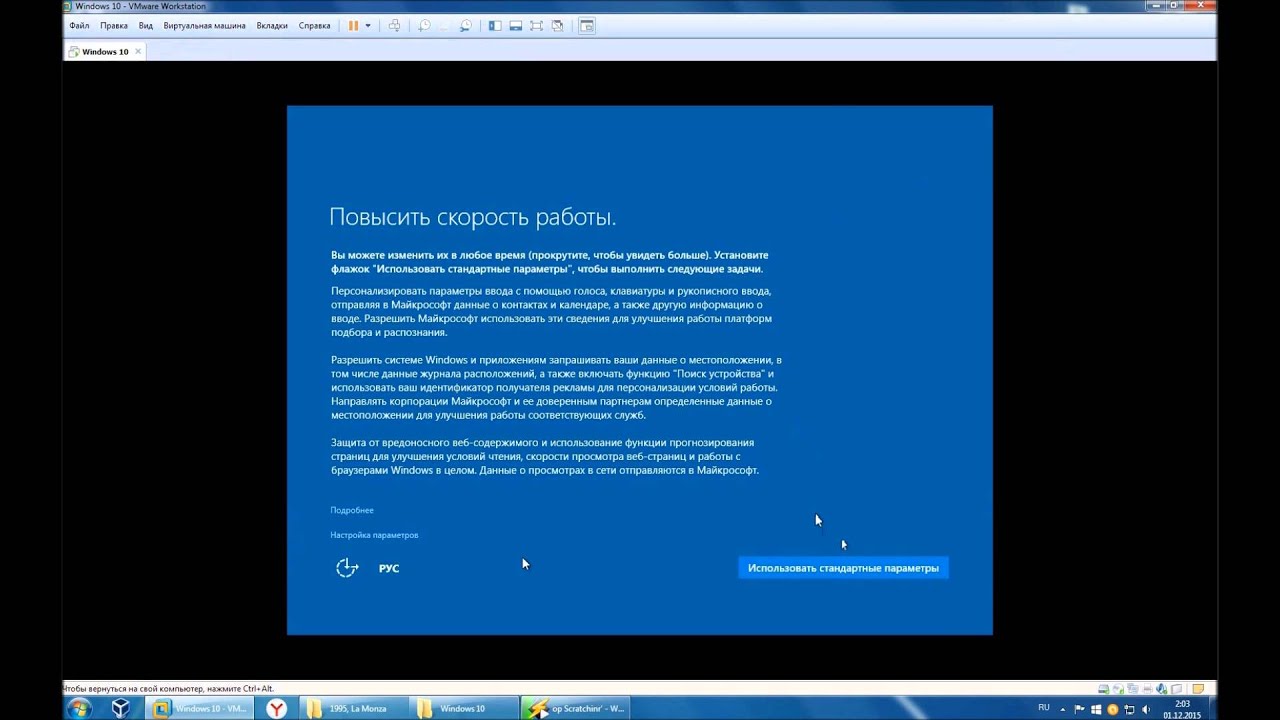Screen dimensions: 1280x720
Task: Open the Вкладки menu
Action: [272, 25]
